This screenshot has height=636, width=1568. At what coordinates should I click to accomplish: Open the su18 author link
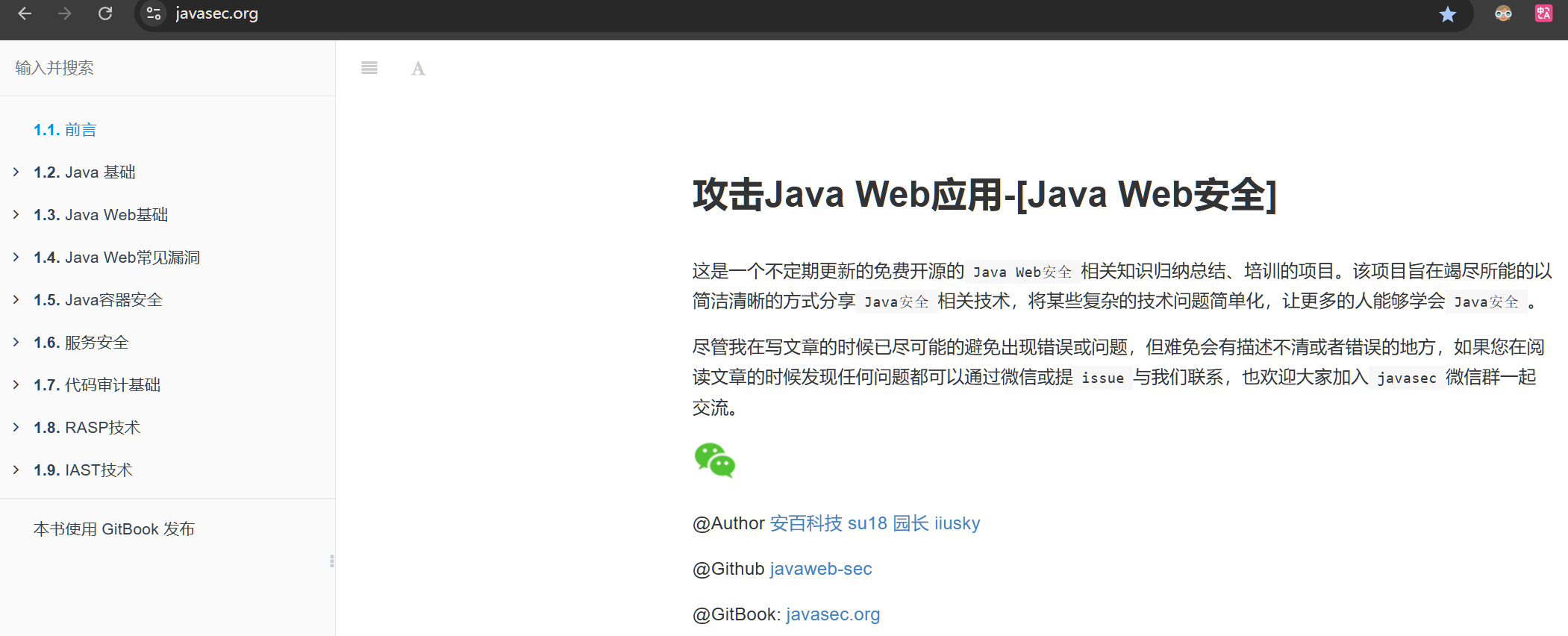pyautogui.click(x=867, y=523)
